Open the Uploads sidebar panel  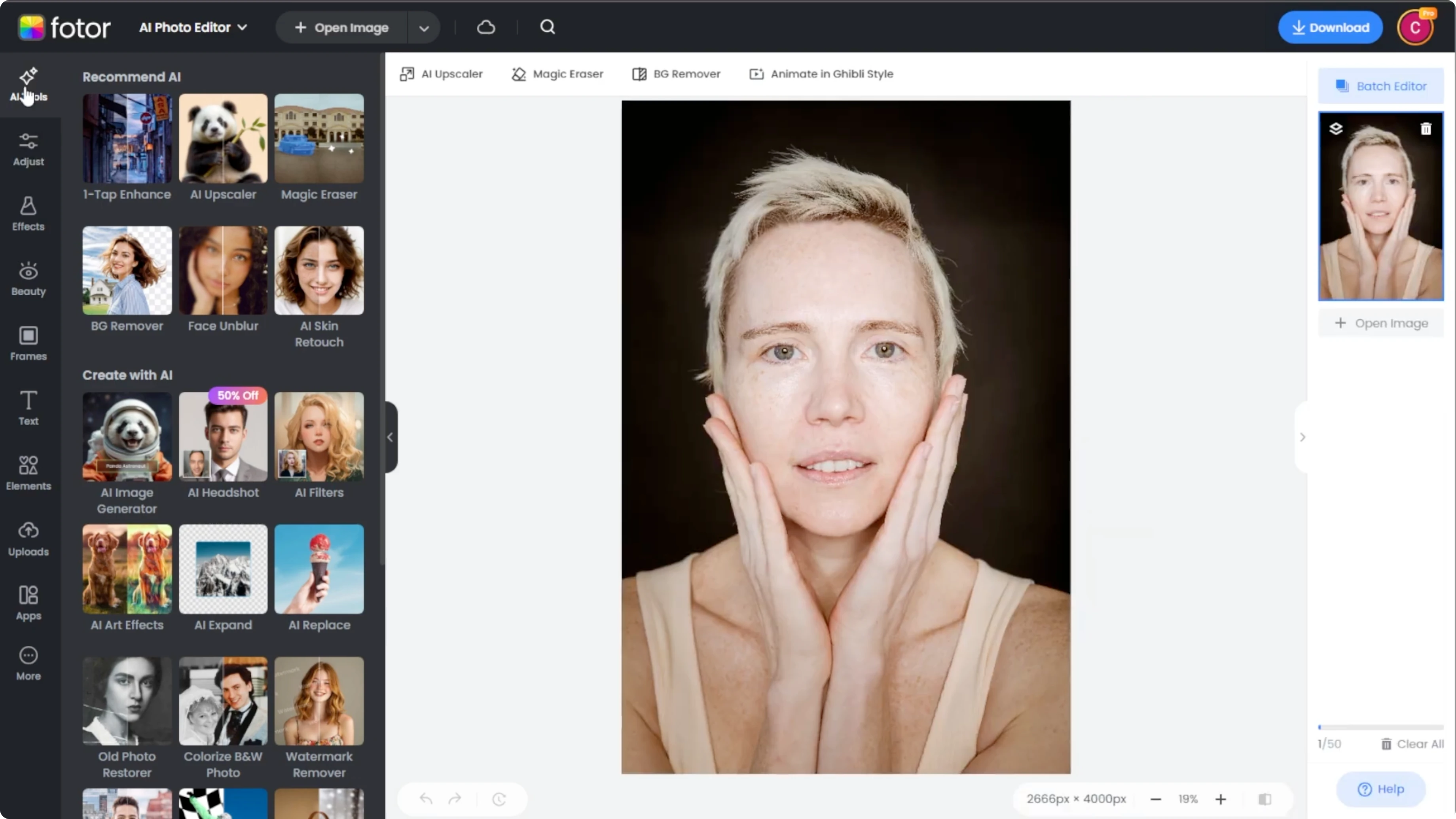coord(28,539)
